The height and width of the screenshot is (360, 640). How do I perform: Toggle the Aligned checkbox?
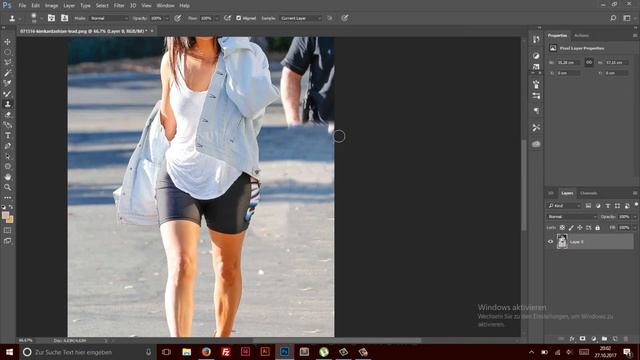(238, 18)
